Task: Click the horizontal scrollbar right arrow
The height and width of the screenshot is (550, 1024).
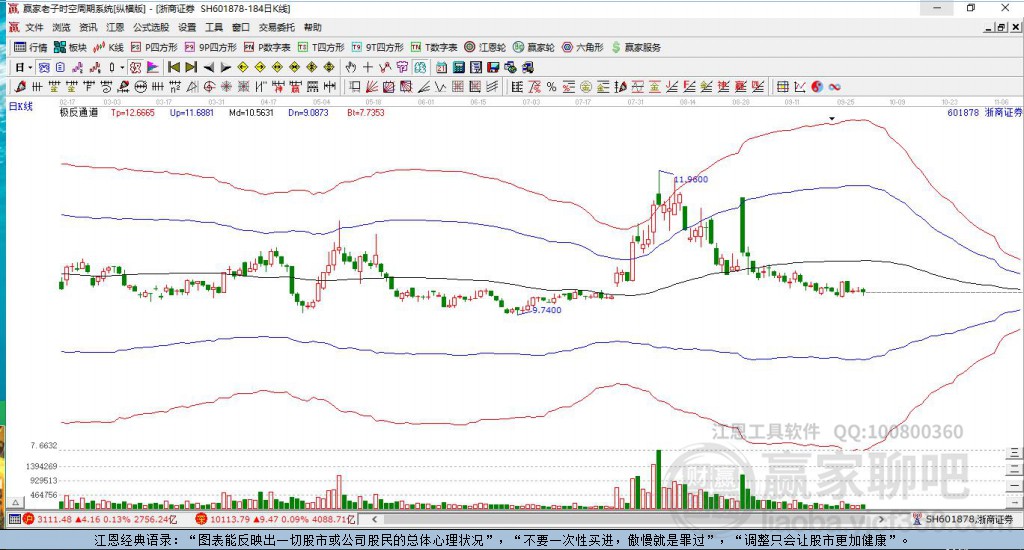Action: point(881,519)
